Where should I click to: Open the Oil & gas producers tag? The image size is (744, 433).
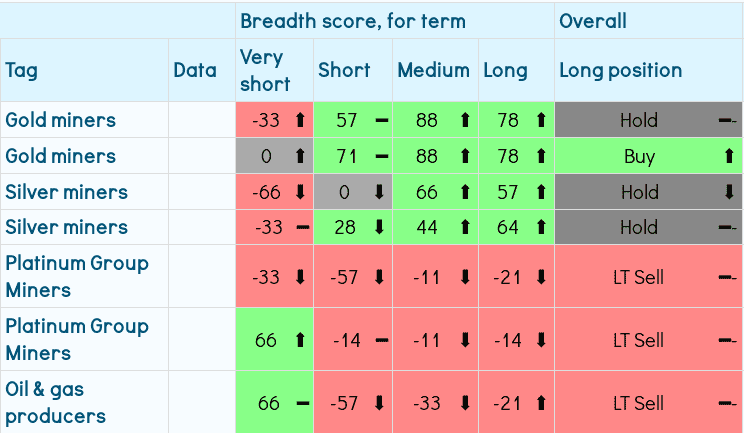[56, 403]
